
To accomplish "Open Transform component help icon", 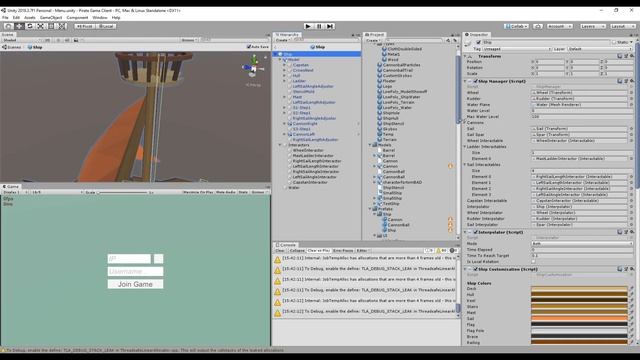I will pos(620,56).
